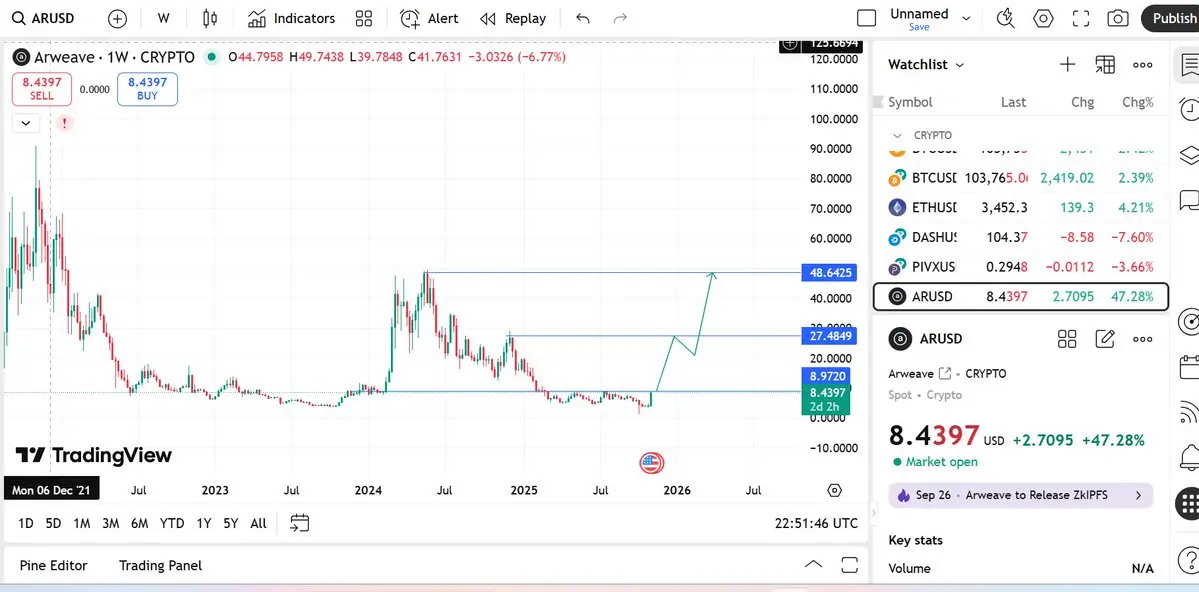Screen dimensions: 1199x592
Task: Open chart settings hexagon icon
Action: click(1043, 18)
